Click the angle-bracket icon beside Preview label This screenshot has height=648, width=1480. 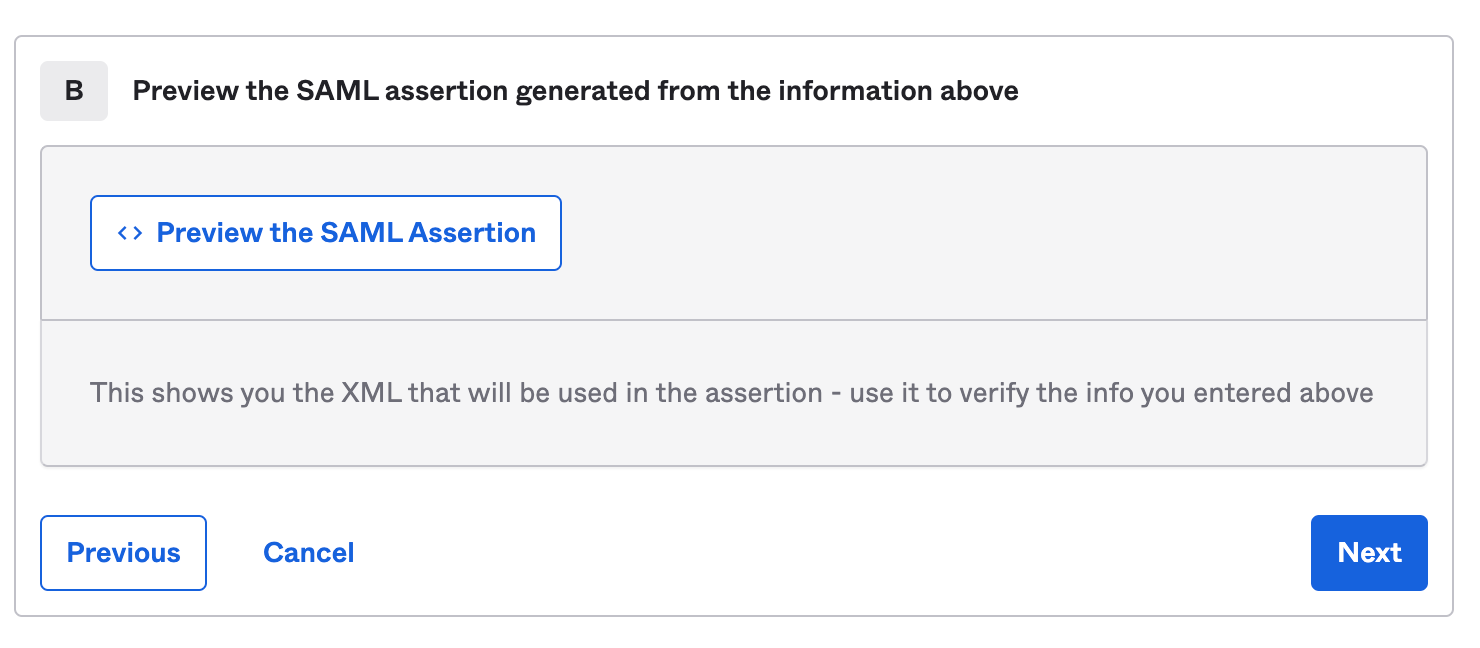pyautogui.click(x=130, y=233)
